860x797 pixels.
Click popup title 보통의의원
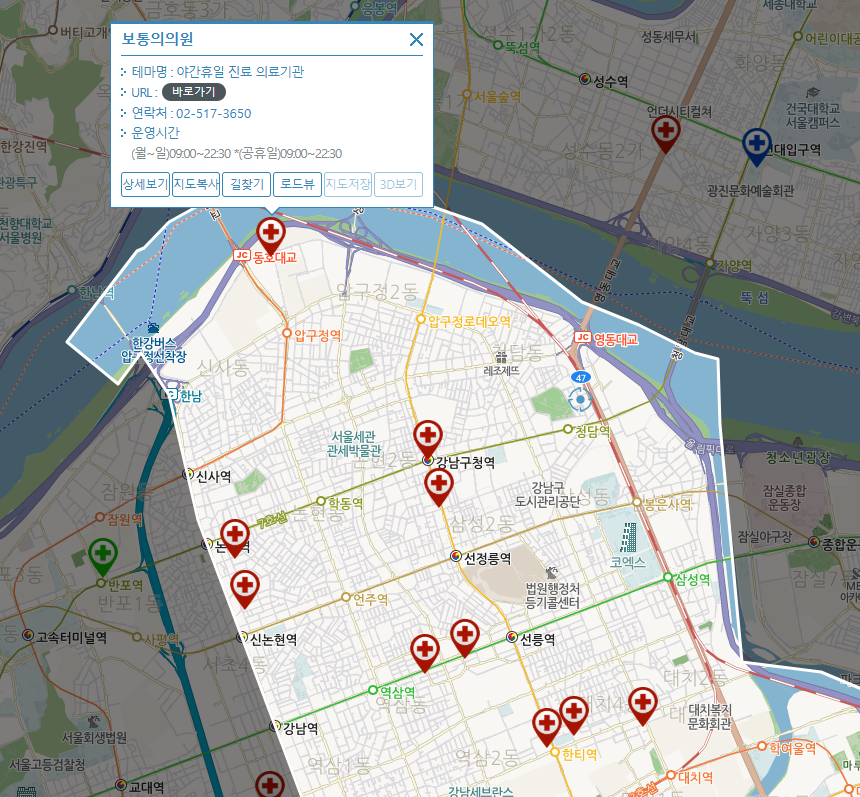tap(157, 39)
